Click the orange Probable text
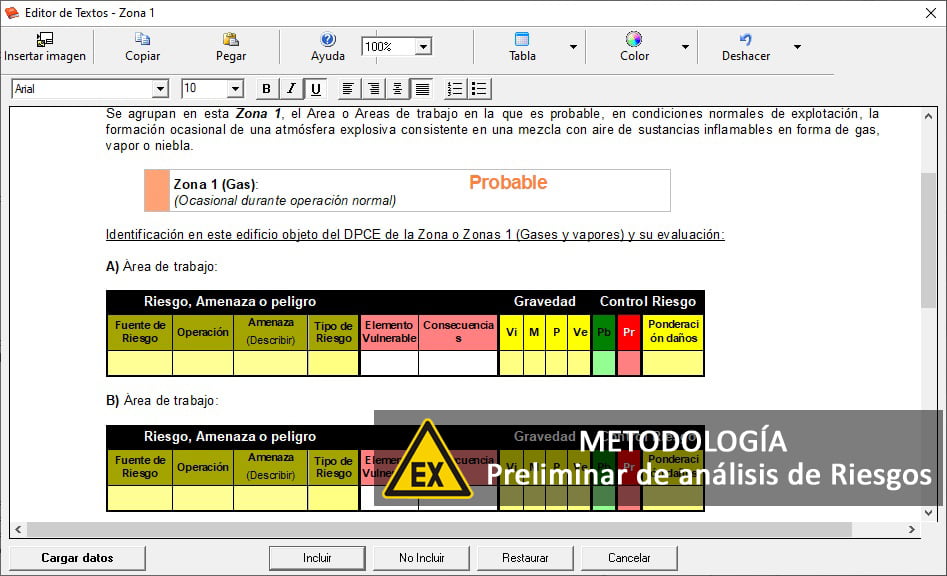 pyautogui.click(x=508, y=182)
